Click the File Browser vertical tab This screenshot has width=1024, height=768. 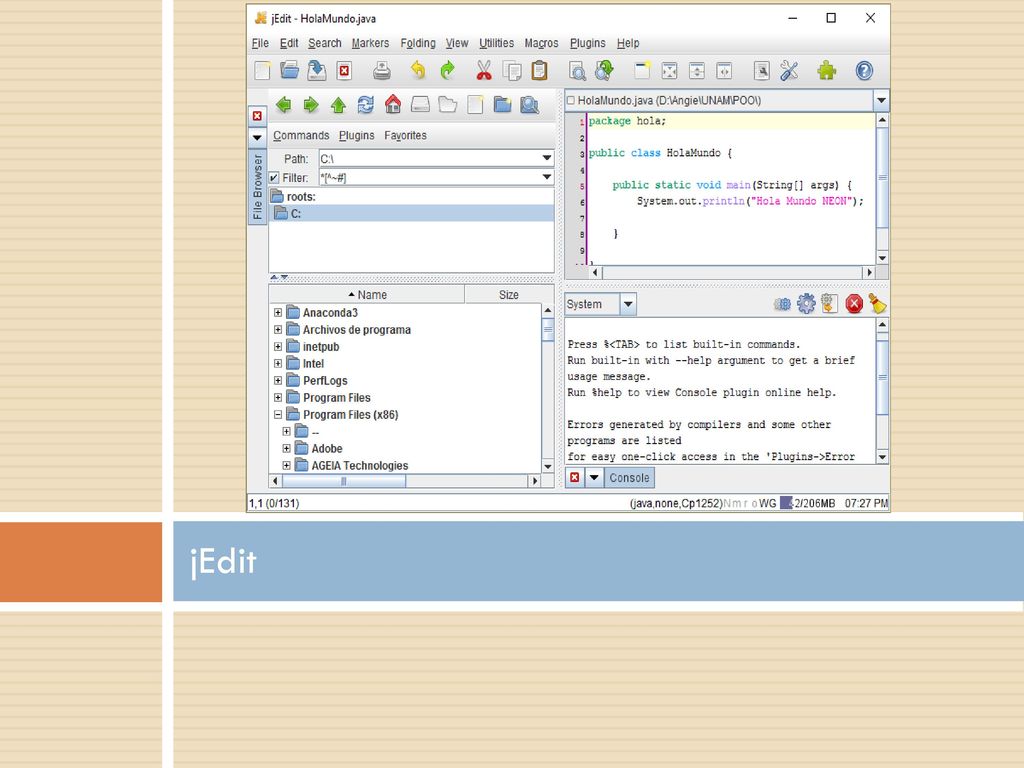[257, 187]
